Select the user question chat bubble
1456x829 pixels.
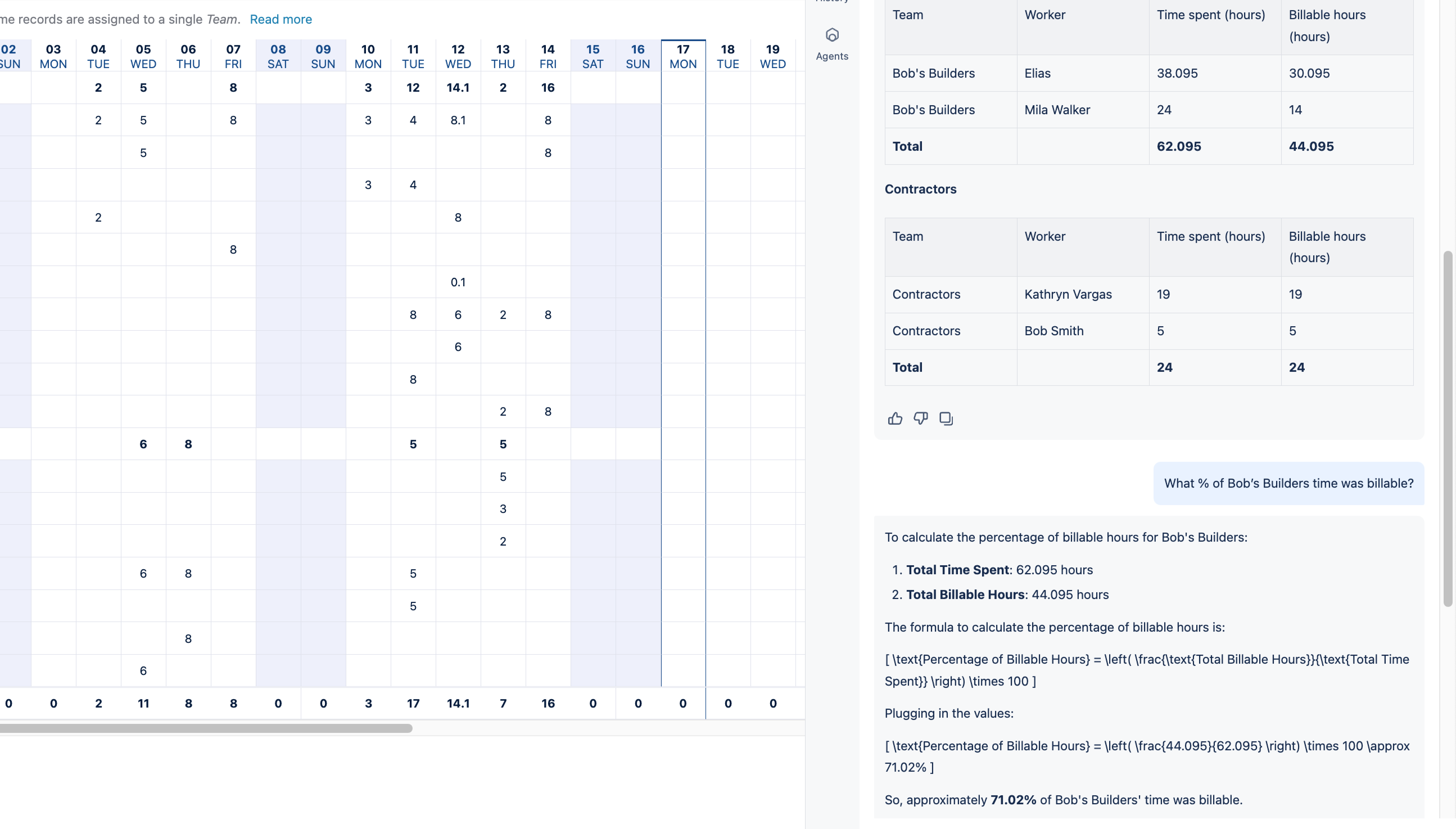point(1288,483)
